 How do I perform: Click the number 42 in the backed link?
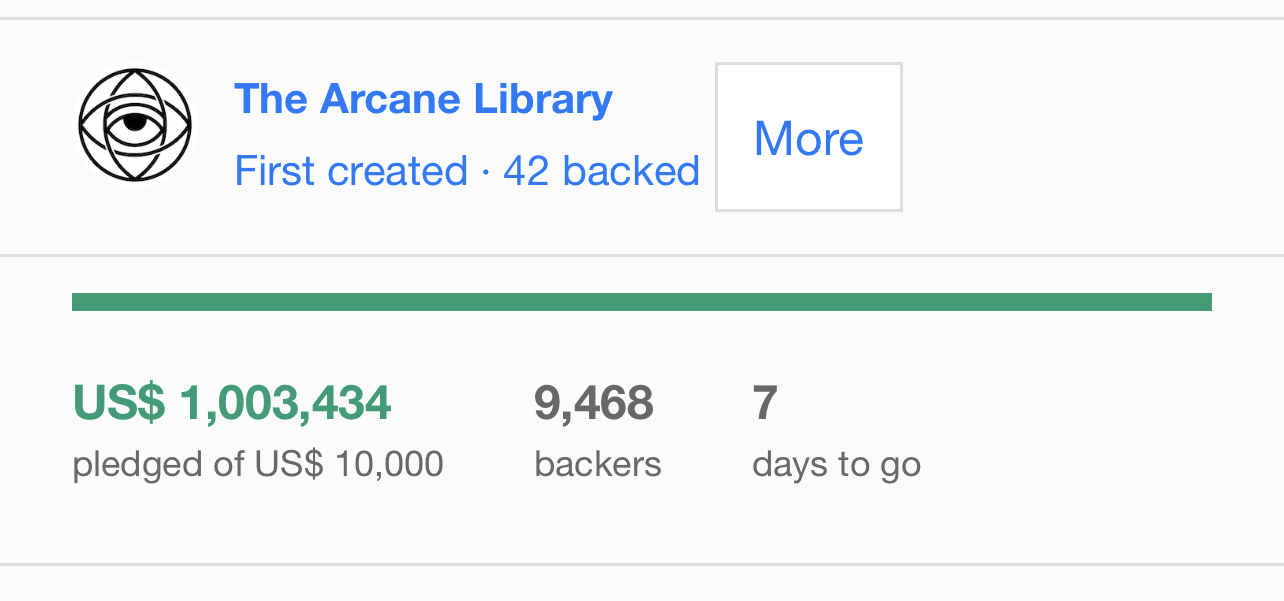pos(526,171)
